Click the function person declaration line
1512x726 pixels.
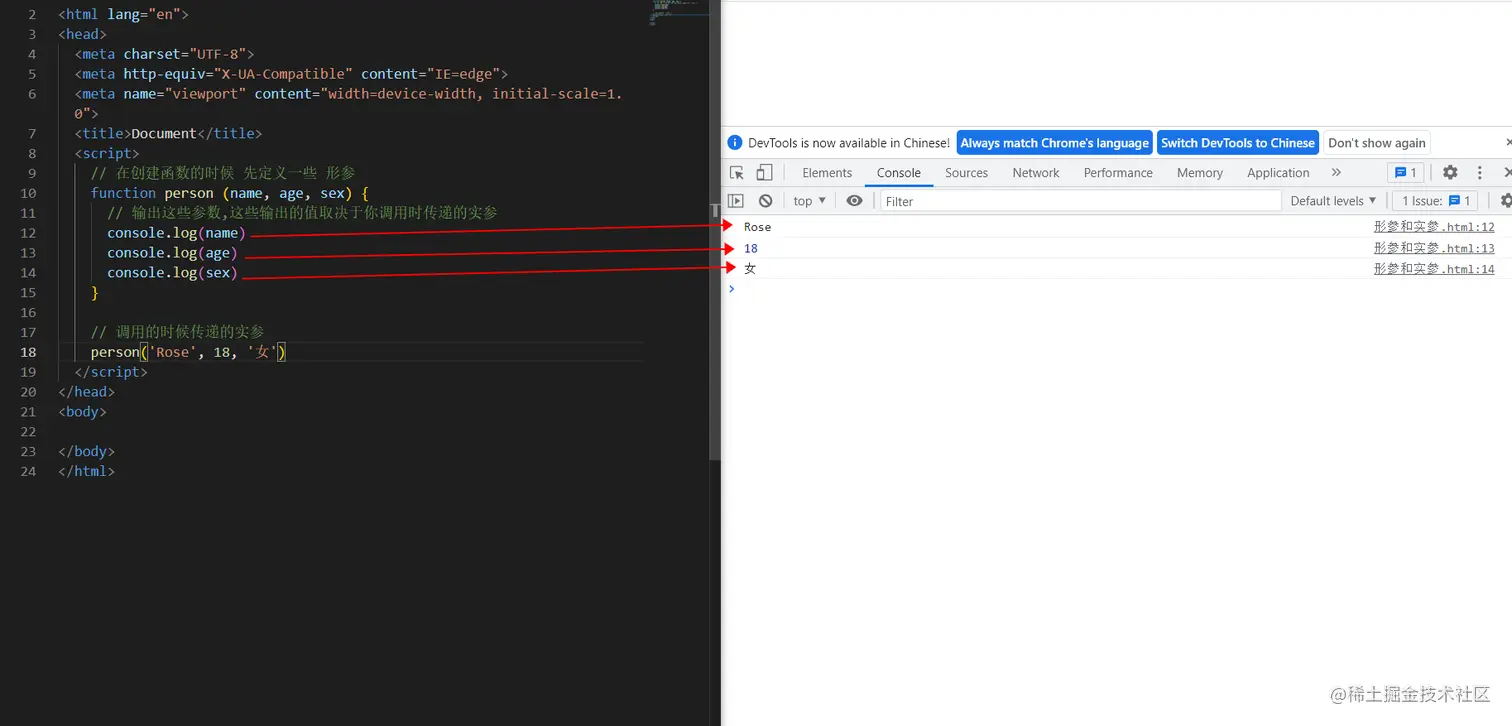[230, 193]
